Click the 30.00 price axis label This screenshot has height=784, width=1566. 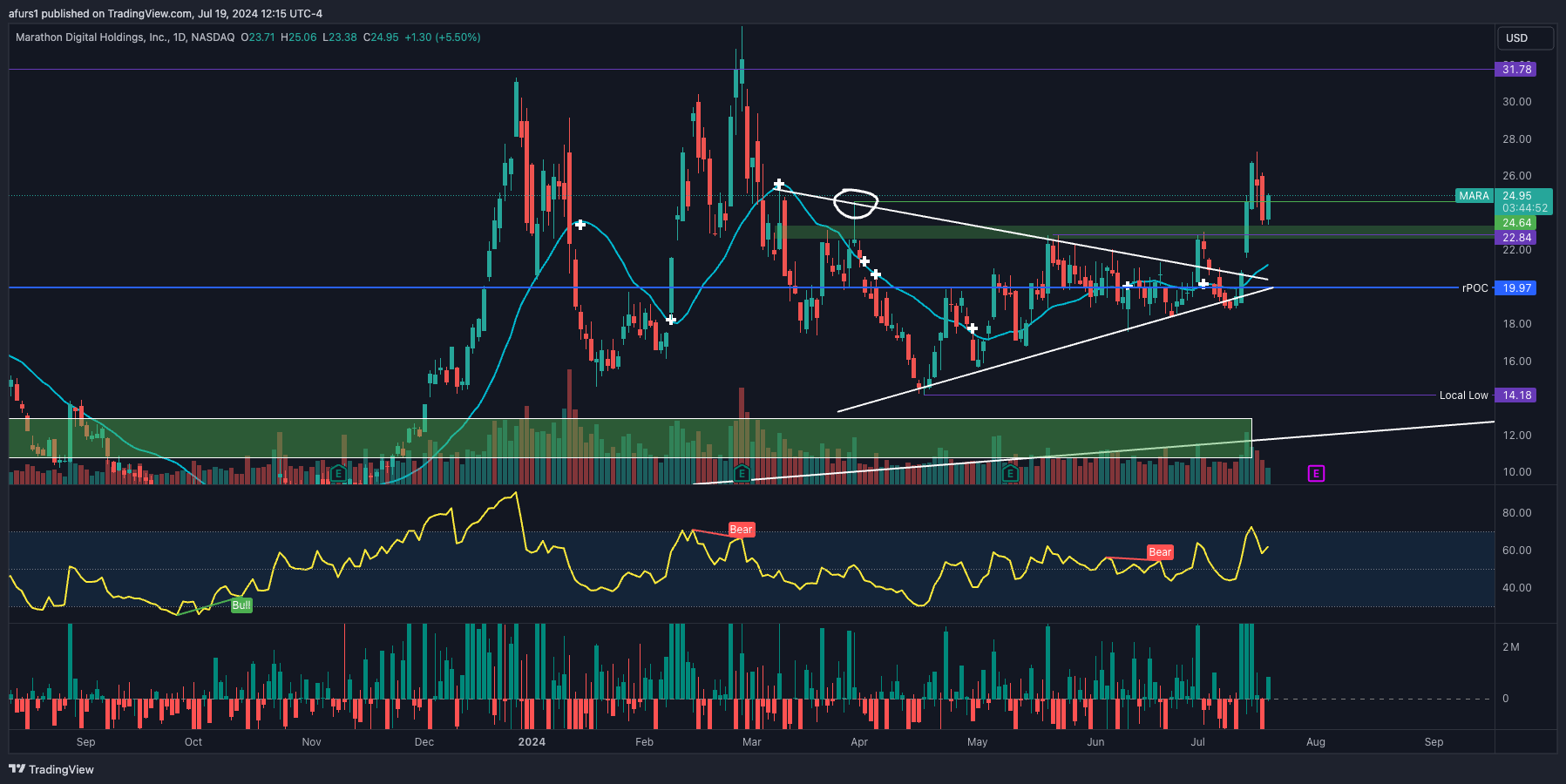1516,102
